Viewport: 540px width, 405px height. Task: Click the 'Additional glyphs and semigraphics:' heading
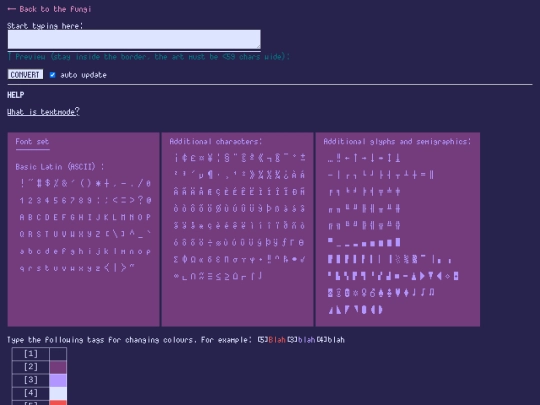point(397,141)
